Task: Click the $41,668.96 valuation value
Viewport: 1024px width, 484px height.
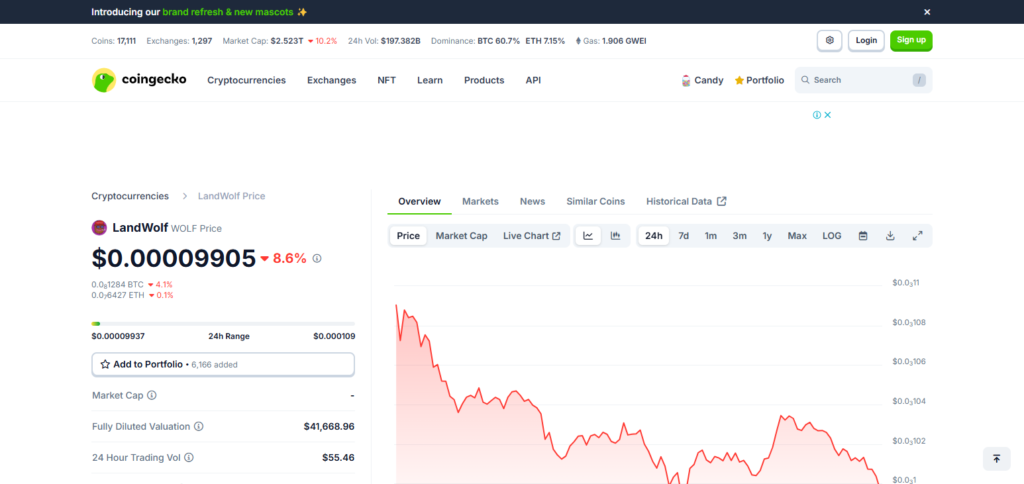Action: (x=329, y=427)
